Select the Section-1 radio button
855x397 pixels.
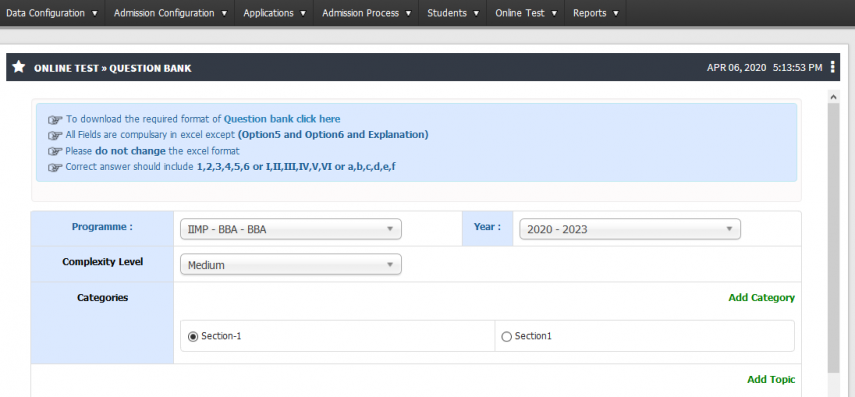[x=192, y=336]
